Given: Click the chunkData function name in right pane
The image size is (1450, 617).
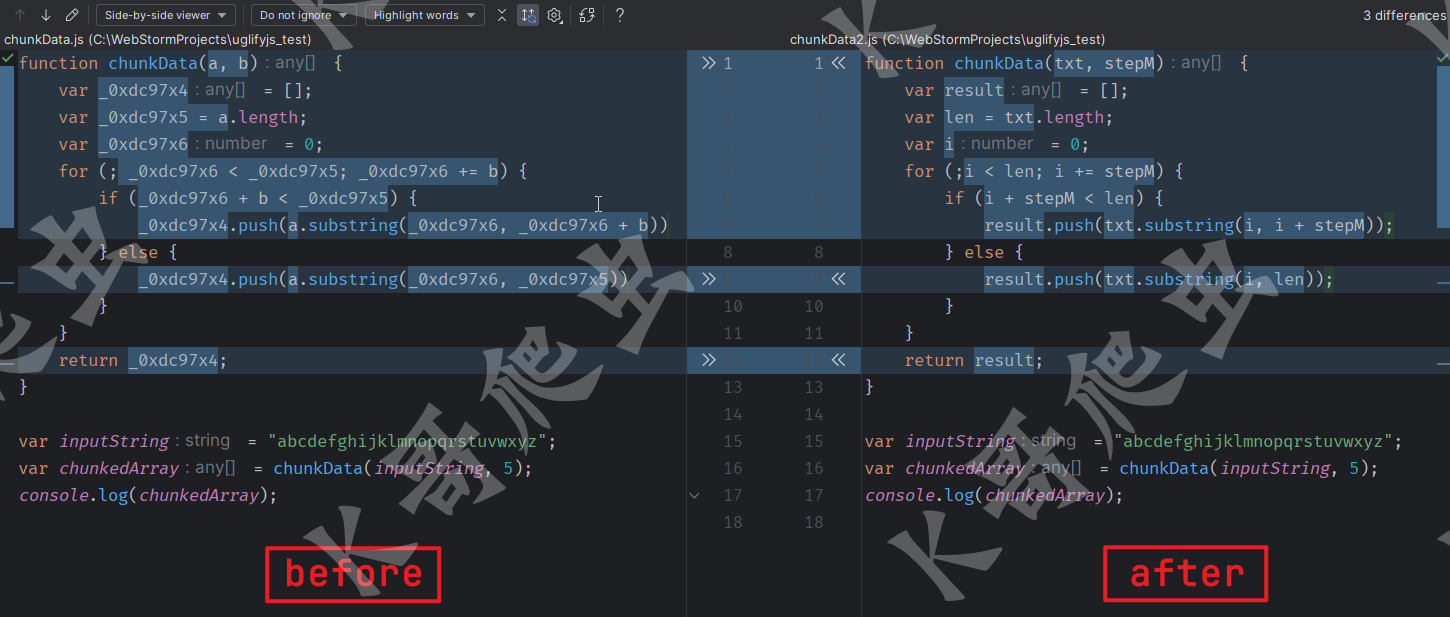Looking at the screenshot, I should (999, 63).
